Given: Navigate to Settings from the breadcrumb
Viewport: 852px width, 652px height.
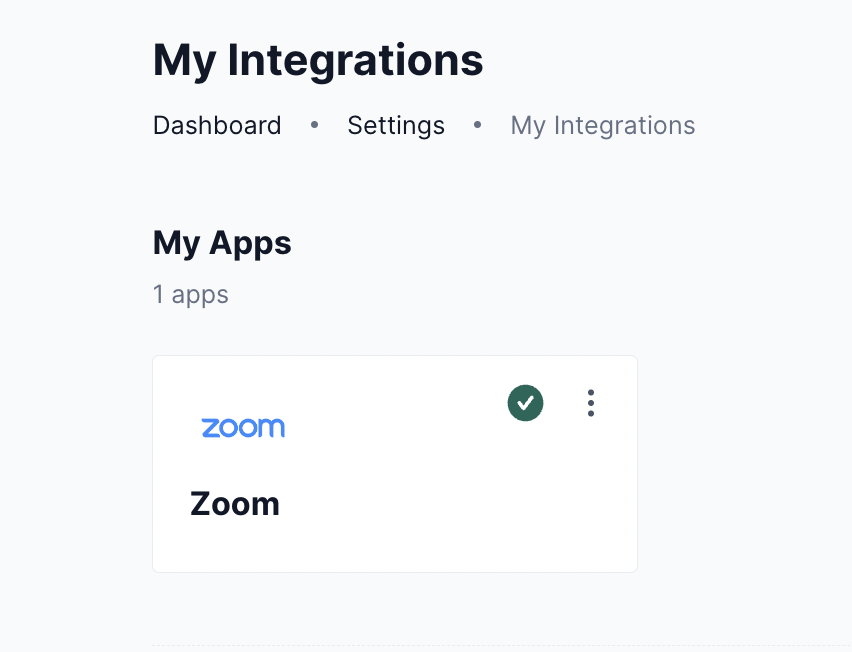Looking at the screenshot, I should (396, 125).
